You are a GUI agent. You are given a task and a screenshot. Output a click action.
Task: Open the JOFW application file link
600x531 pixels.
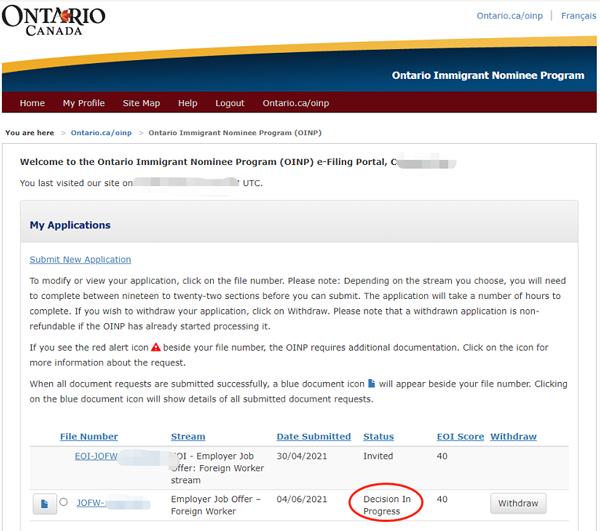point(98,503)
